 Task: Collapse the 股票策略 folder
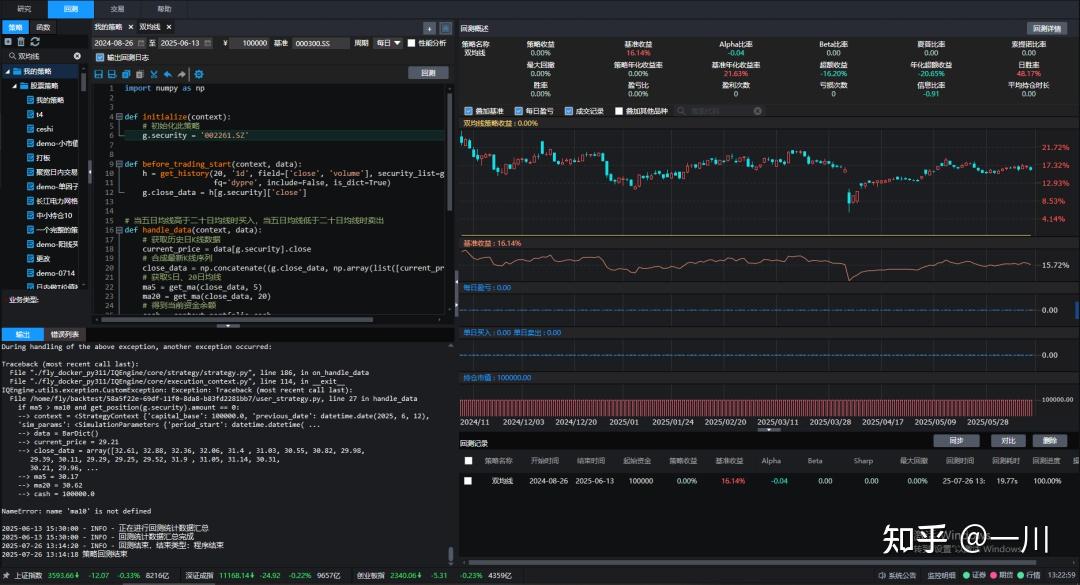click(x=15, y=86)
